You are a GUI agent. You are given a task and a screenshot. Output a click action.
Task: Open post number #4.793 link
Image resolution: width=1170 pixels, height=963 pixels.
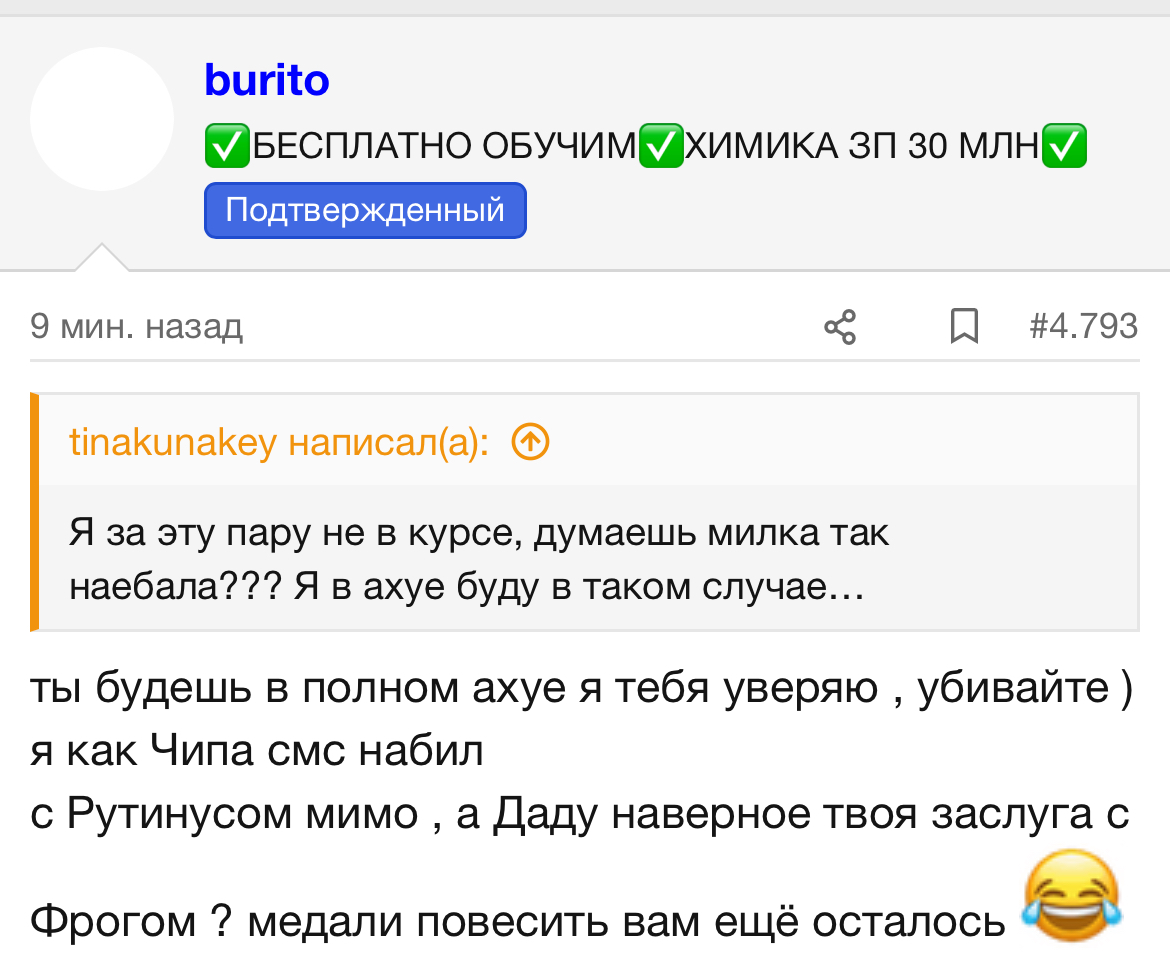click(x=1083, y=327)
